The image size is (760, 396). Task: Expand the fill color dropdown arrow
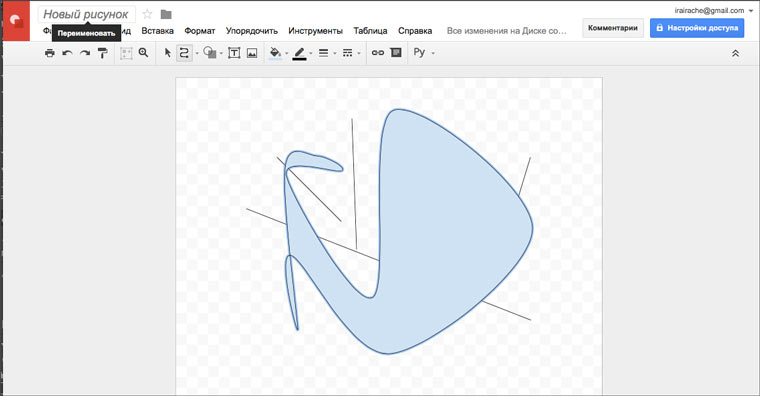286,53
